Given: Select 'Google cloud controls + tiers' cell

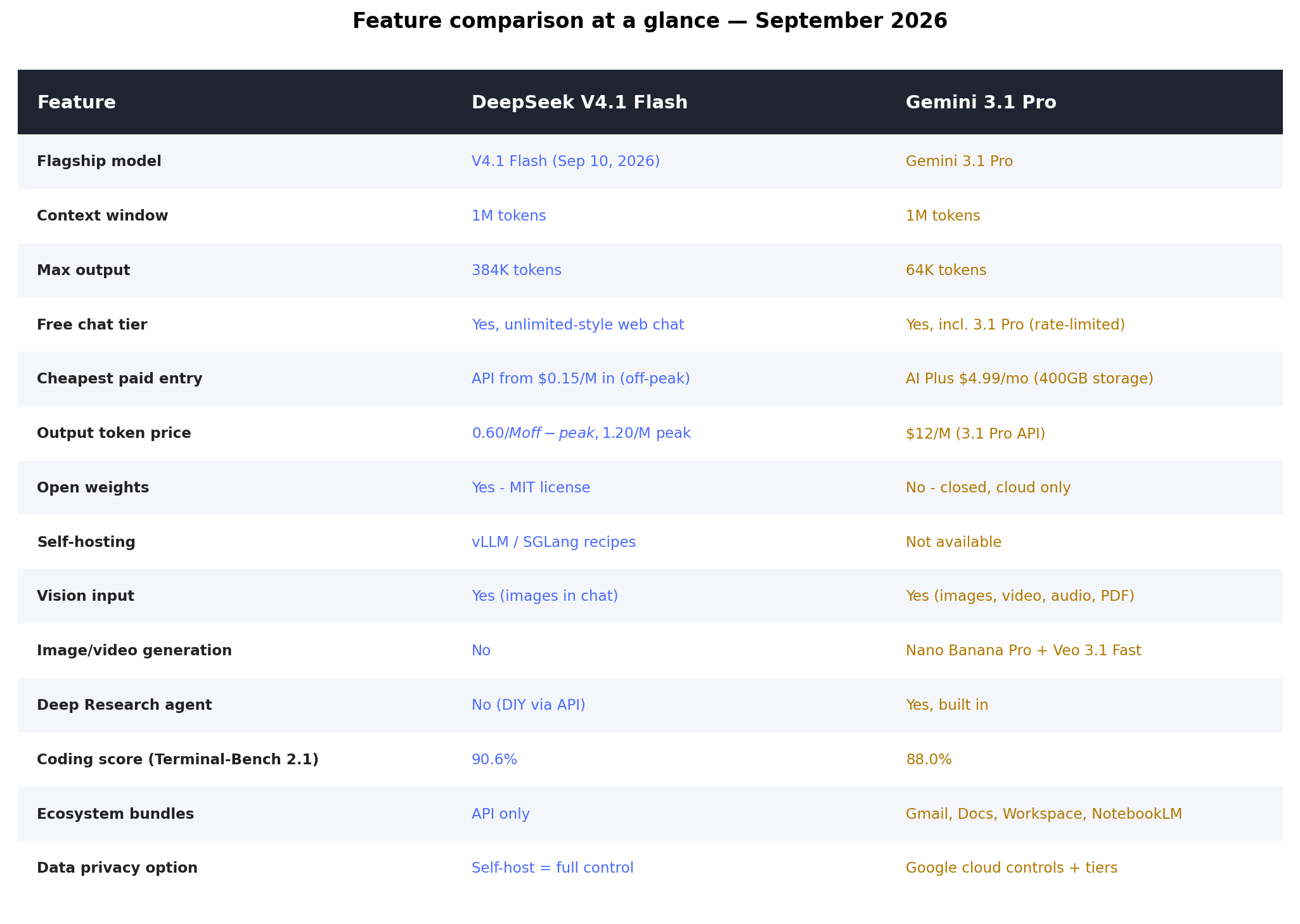Looking at the screenshot, I should click(x=1011, y=868).
